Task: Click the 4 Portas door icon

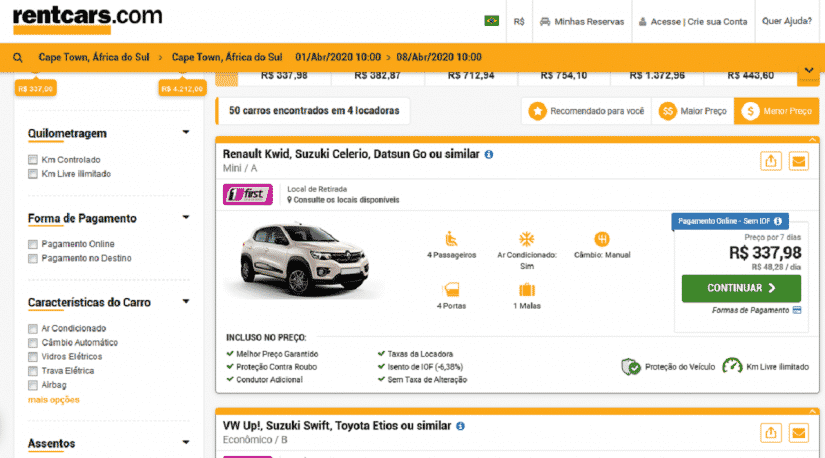Action: (451, 290)
